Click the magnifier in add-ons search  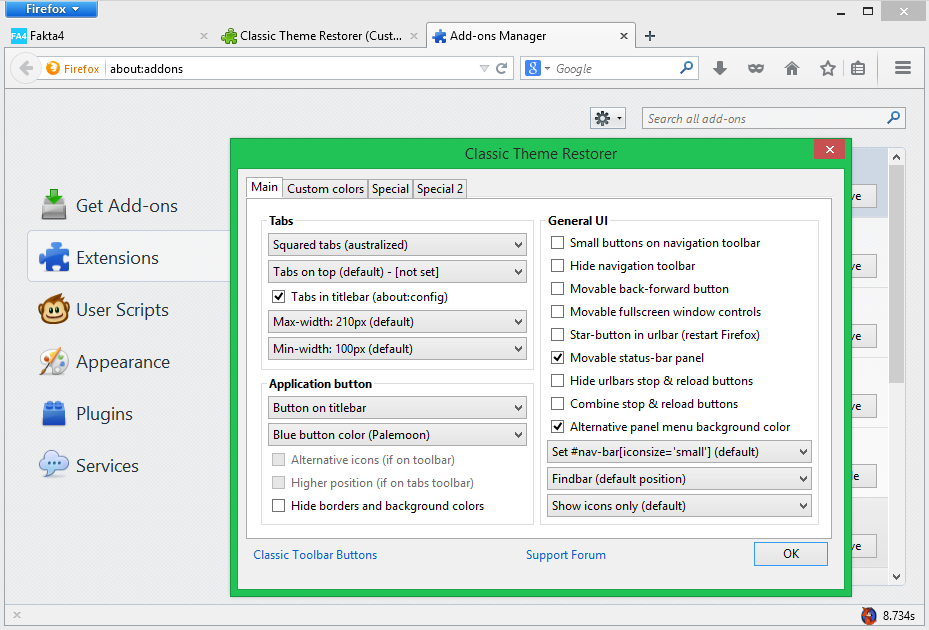coord(893,118)
